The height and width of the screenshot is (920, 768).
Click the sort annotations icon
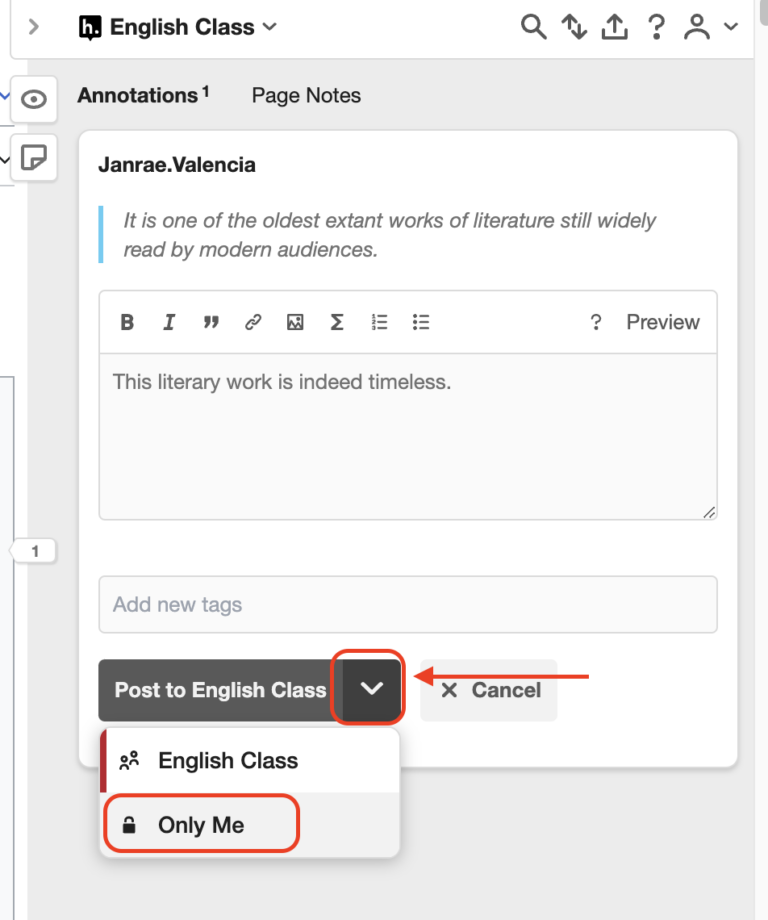[573, 27]
